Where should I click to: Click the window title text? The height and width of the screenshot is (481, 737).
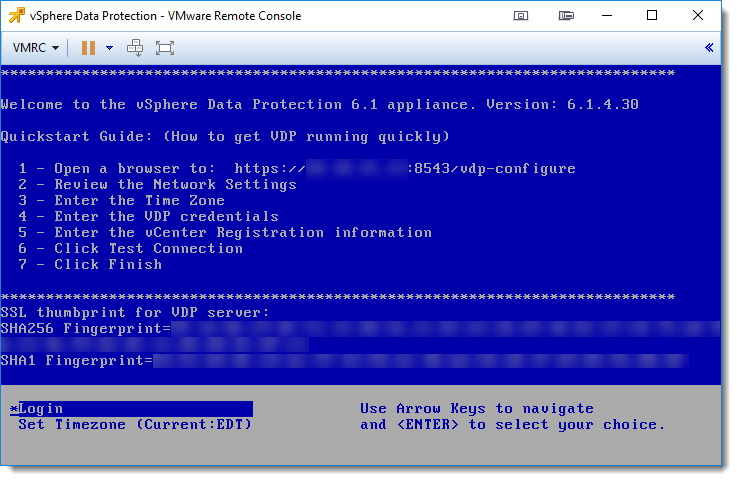[x=165, y=16]
